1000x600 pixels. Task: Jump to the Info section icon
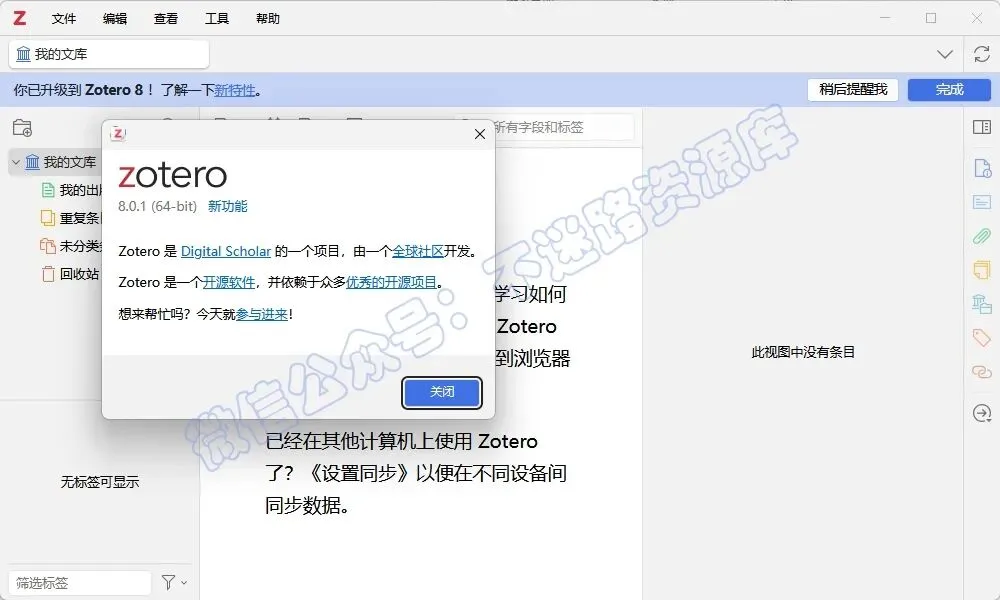(982, 169)
